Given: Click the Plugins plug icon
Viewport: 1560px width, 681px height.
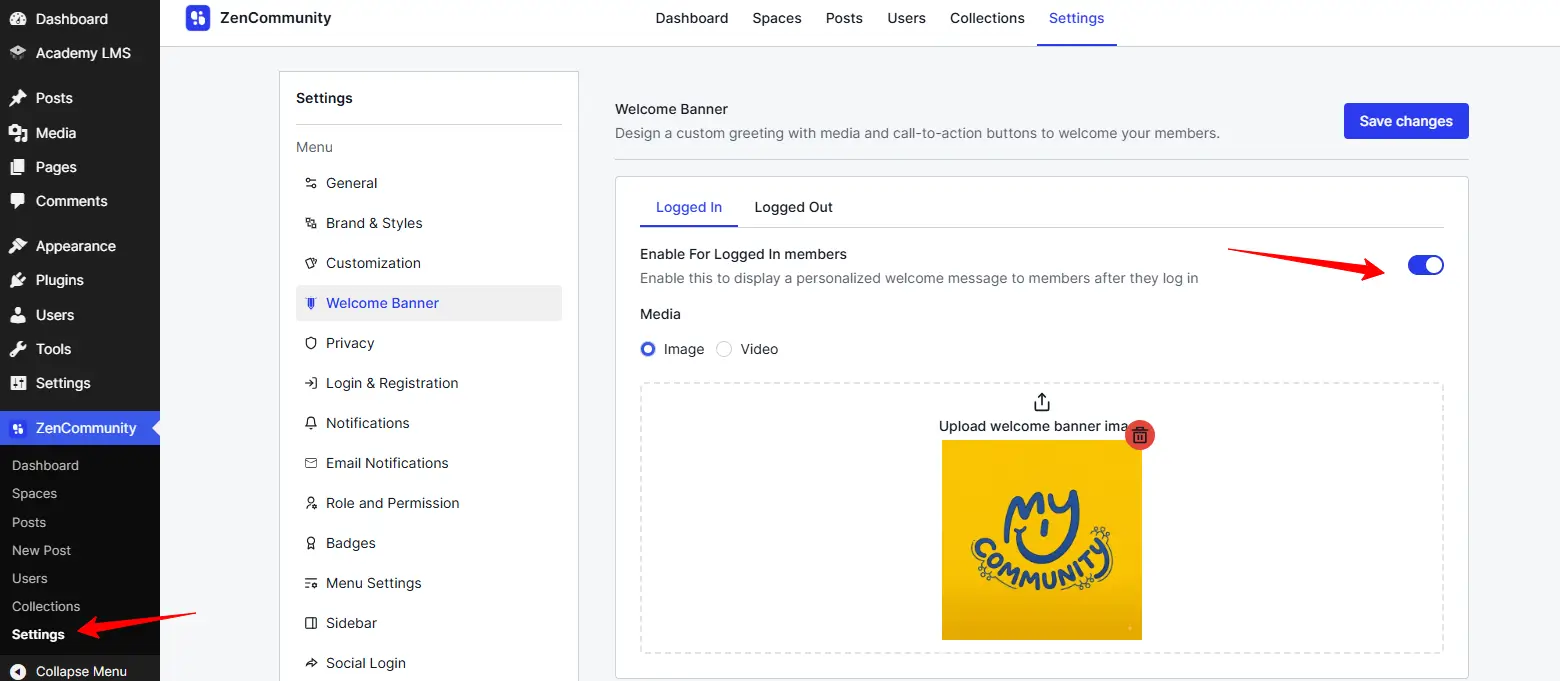Looking at the screenshot, I should tap(18, 280).
